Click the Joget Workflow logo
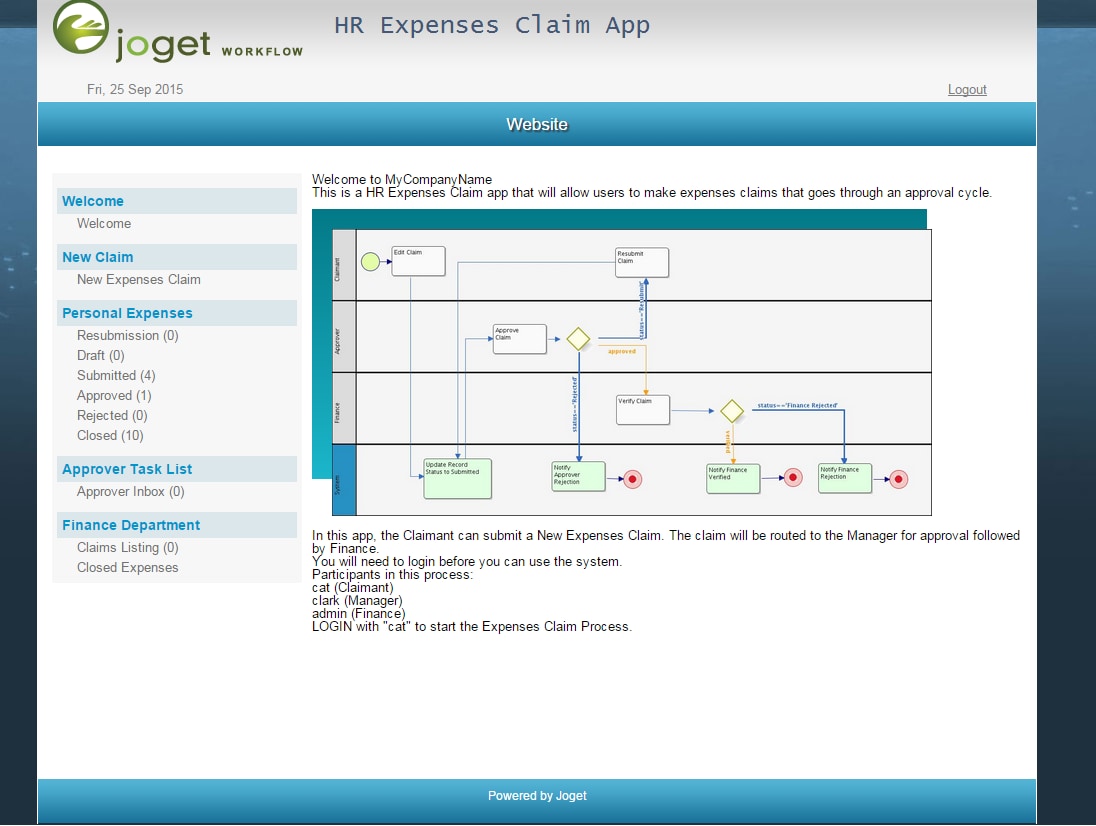 coord(178,31)
